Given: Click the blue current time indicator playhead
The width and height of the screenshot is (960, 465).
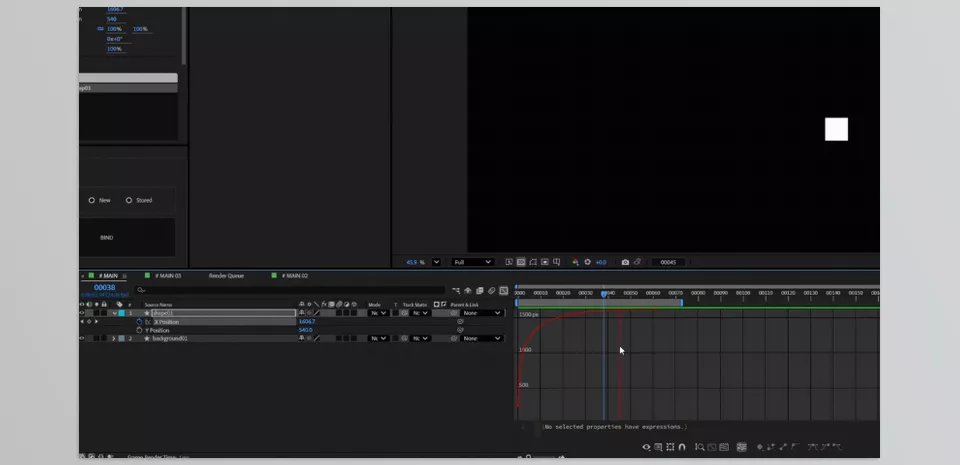Looking at the screenshot, I should point(604,294).
